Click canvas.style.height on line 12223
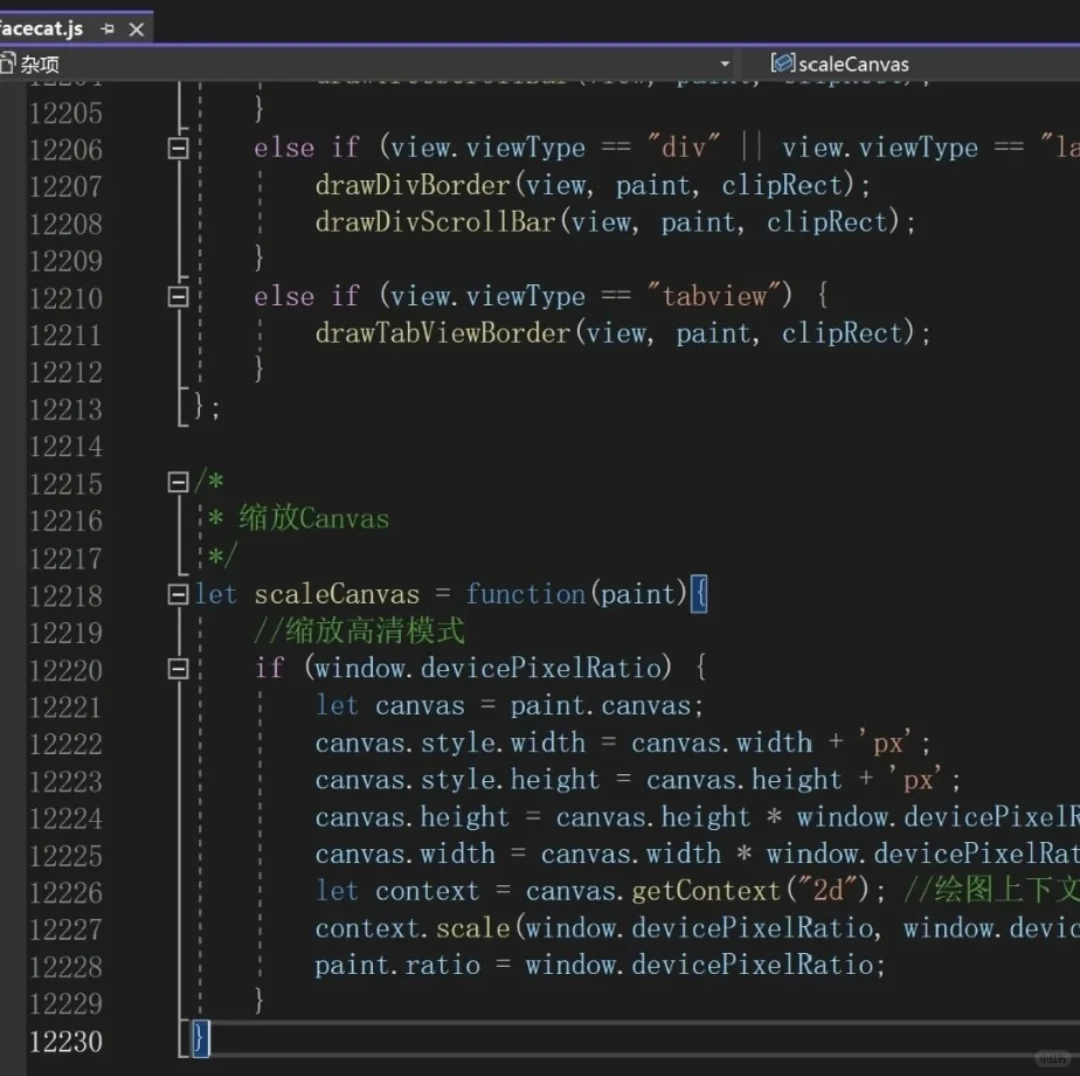 point(457,780)
